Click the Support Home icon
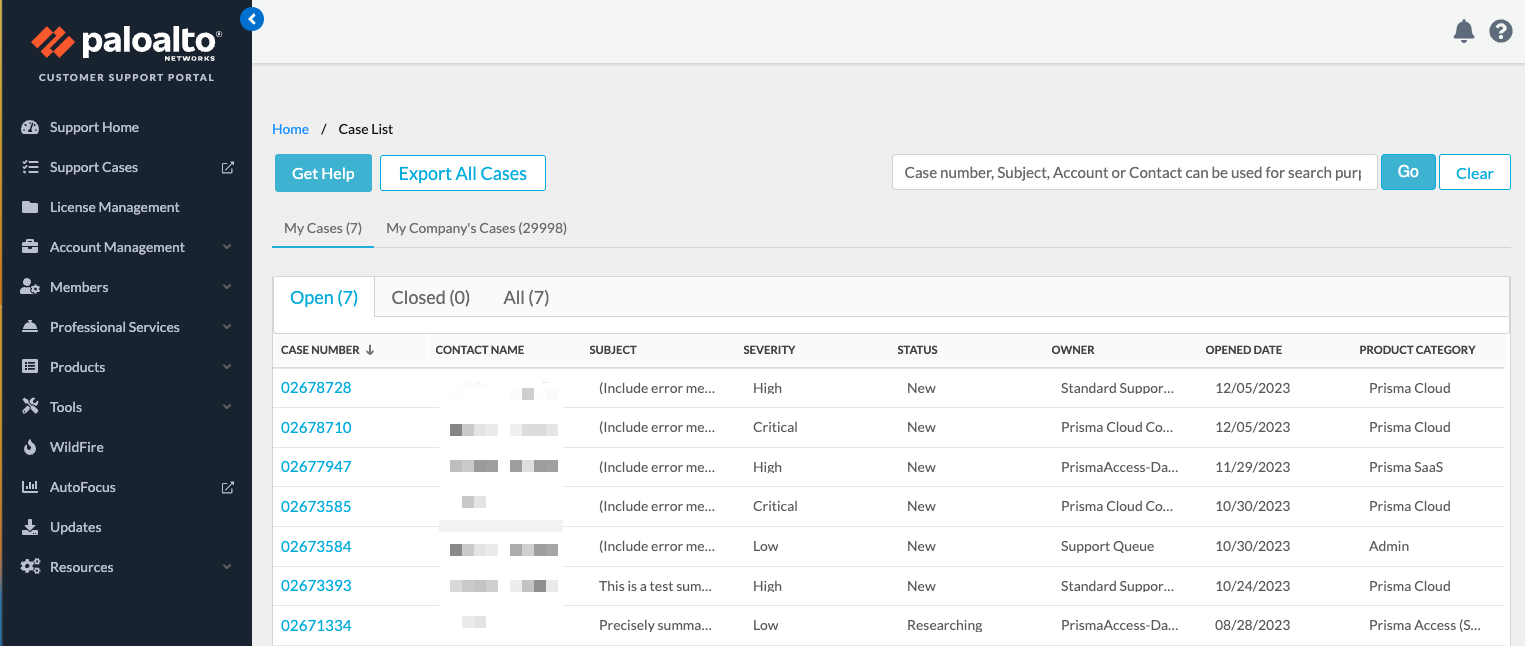 click(31, 126)
